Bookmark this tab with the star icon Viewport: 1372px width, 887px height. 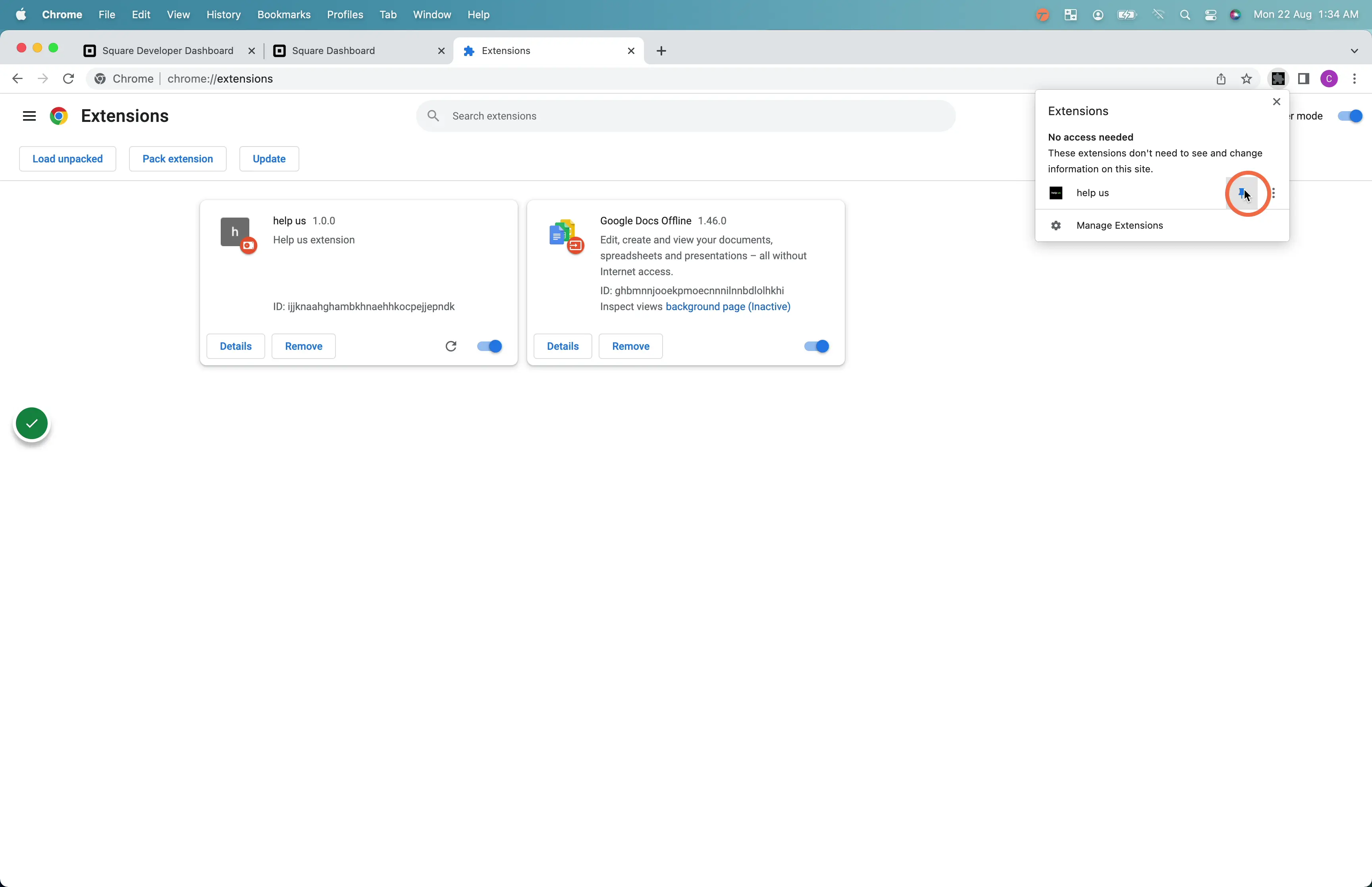click(x=1247, y=79)
